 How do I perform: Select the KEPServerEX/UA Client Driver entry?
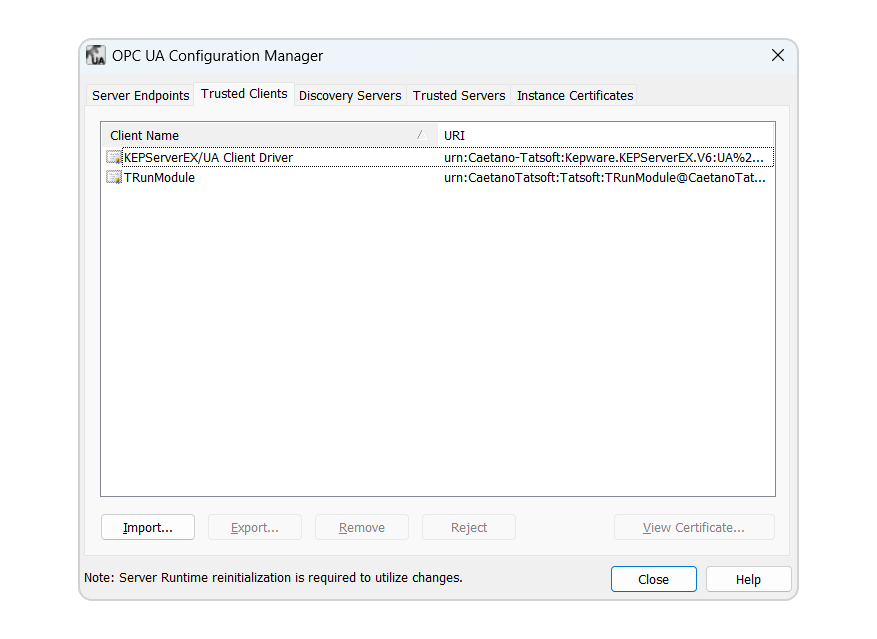click(x=208, y=158)
